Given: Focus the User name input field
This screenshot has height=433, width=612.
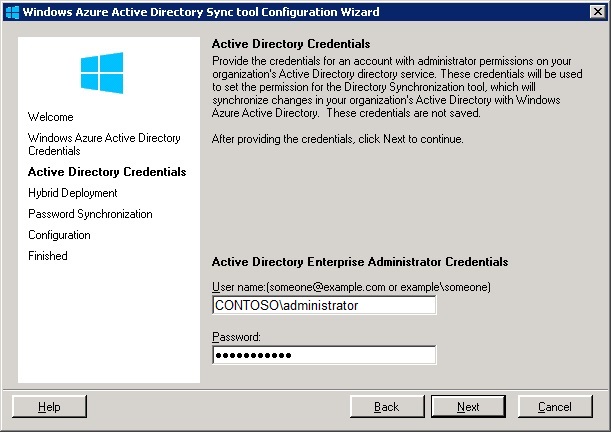Looking at the screenshot, I should click(324, 305).
